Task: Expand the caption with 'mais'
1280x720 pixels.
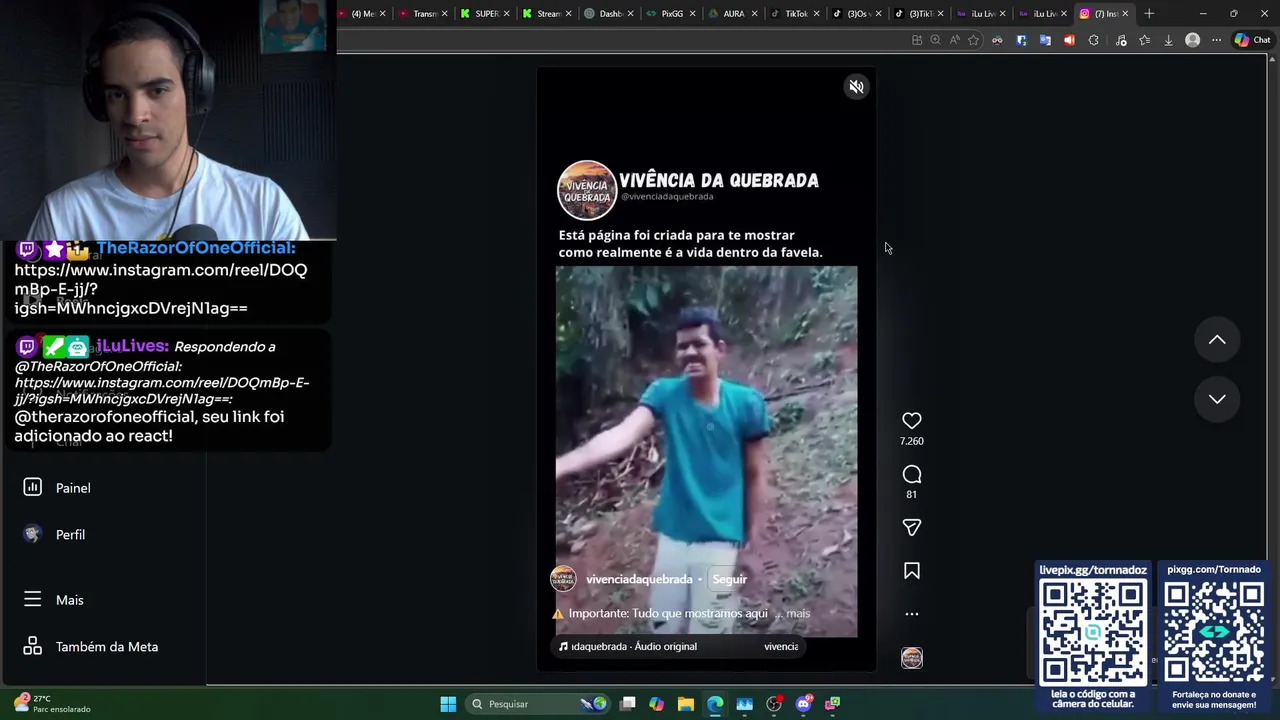Action: click(x=798, y=613)
